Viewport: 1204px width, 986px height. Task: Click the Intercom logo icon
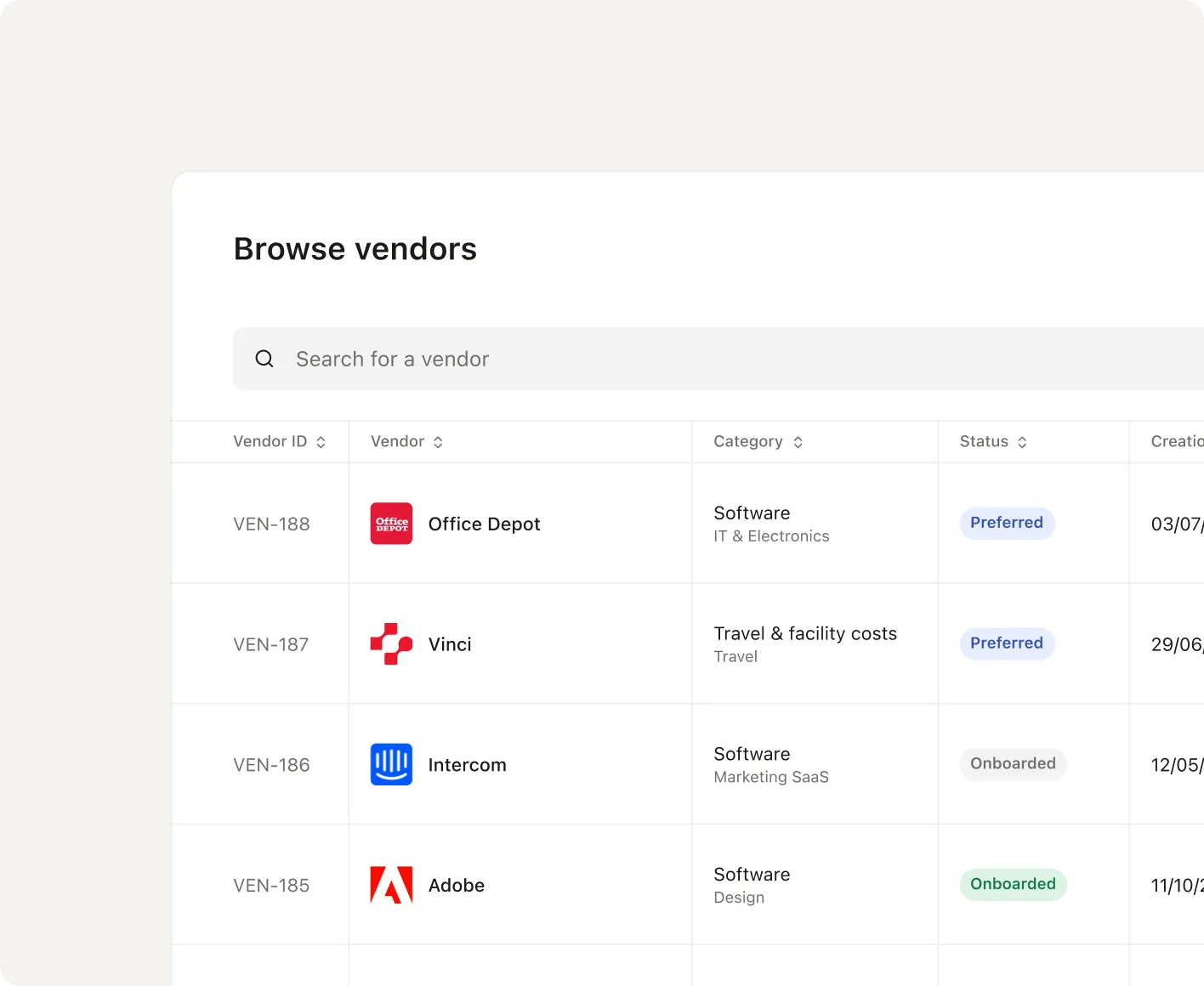click(390, 764)
